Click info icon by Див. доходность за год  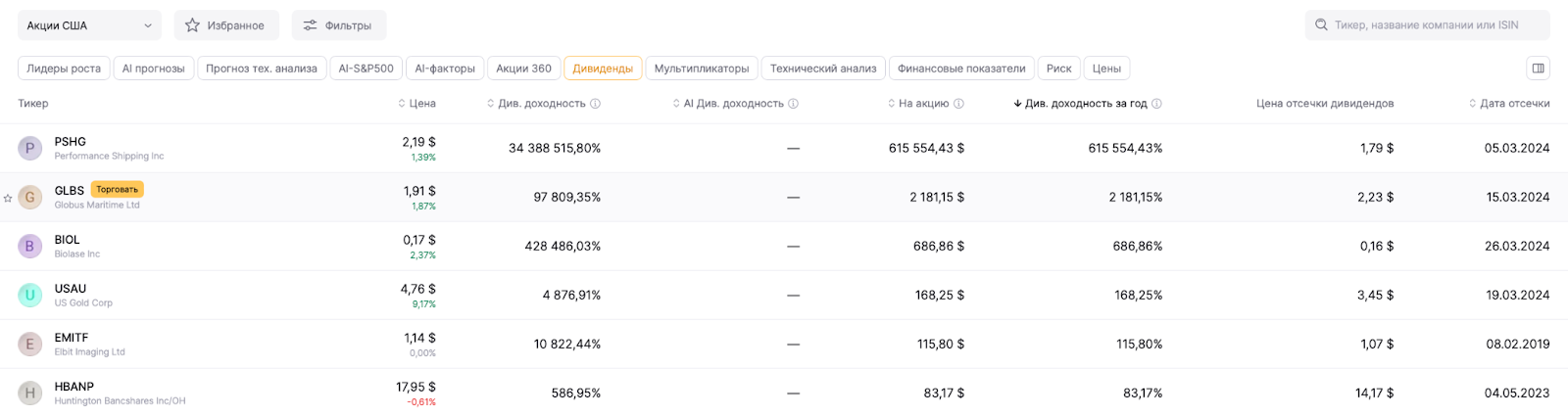coord(1156,104)
